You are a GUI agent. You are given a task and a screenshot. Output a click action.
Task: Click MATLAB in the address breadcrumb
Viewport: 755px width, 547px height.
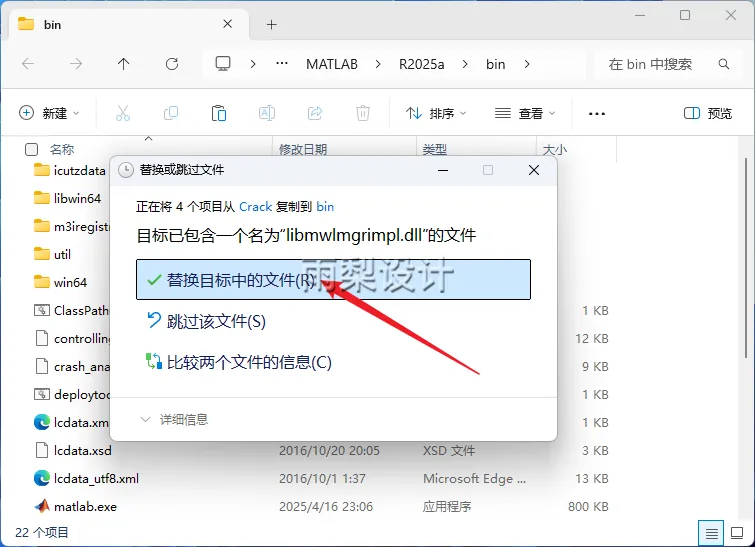point(332,64)
